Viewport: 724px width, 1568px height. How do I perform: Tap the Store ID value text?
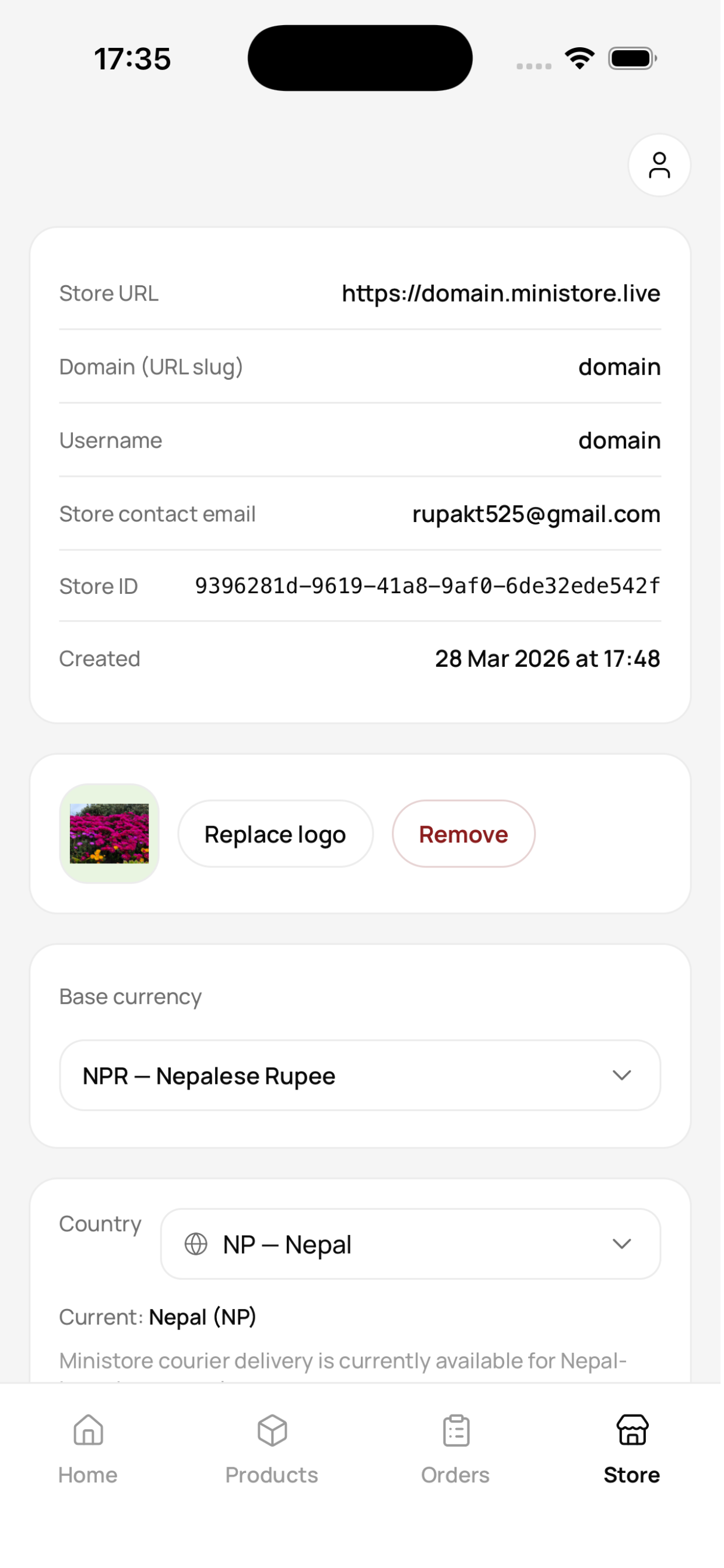point(430,589)
